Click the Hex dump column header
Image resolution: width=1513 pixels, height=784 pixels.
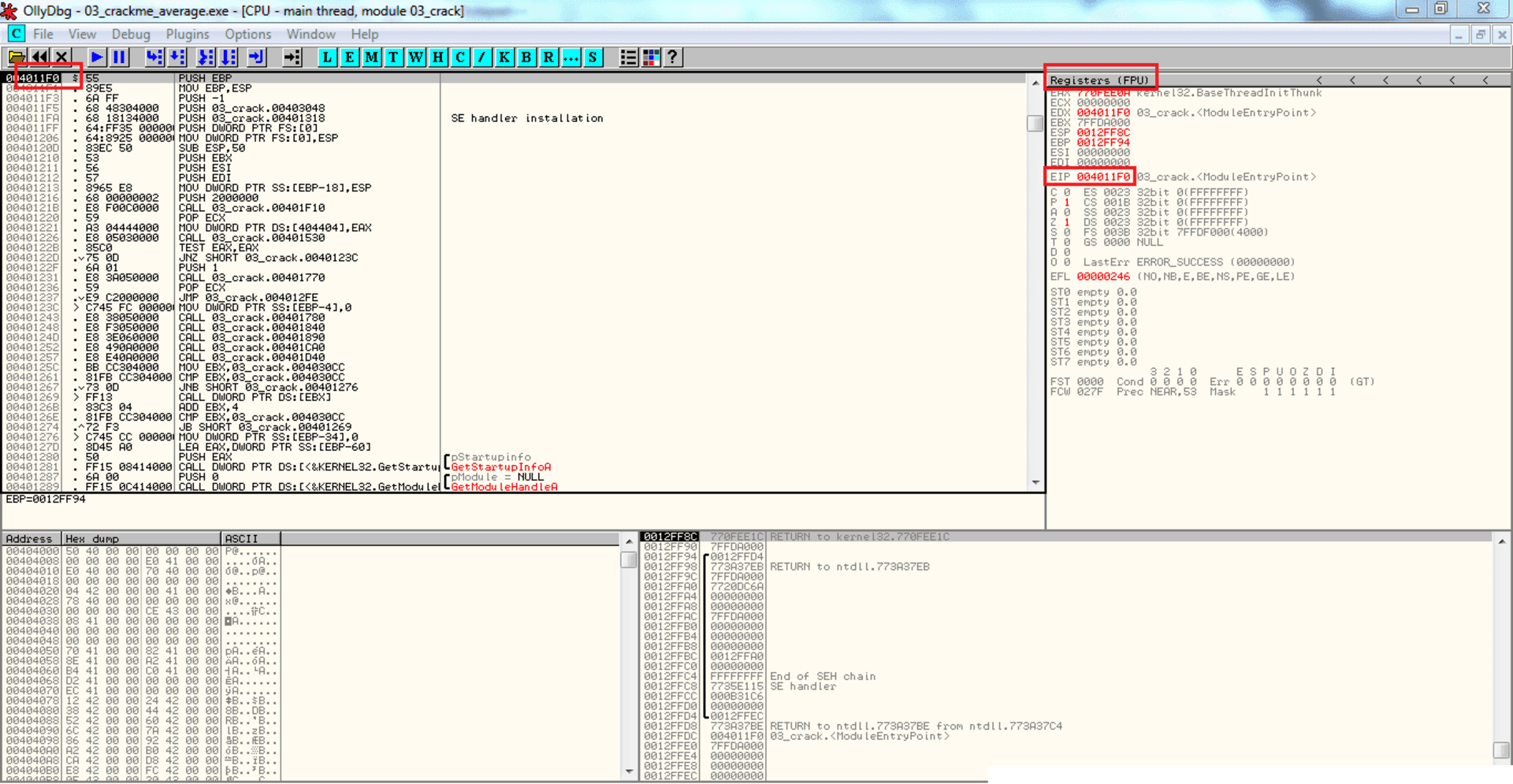pos(142,539)
